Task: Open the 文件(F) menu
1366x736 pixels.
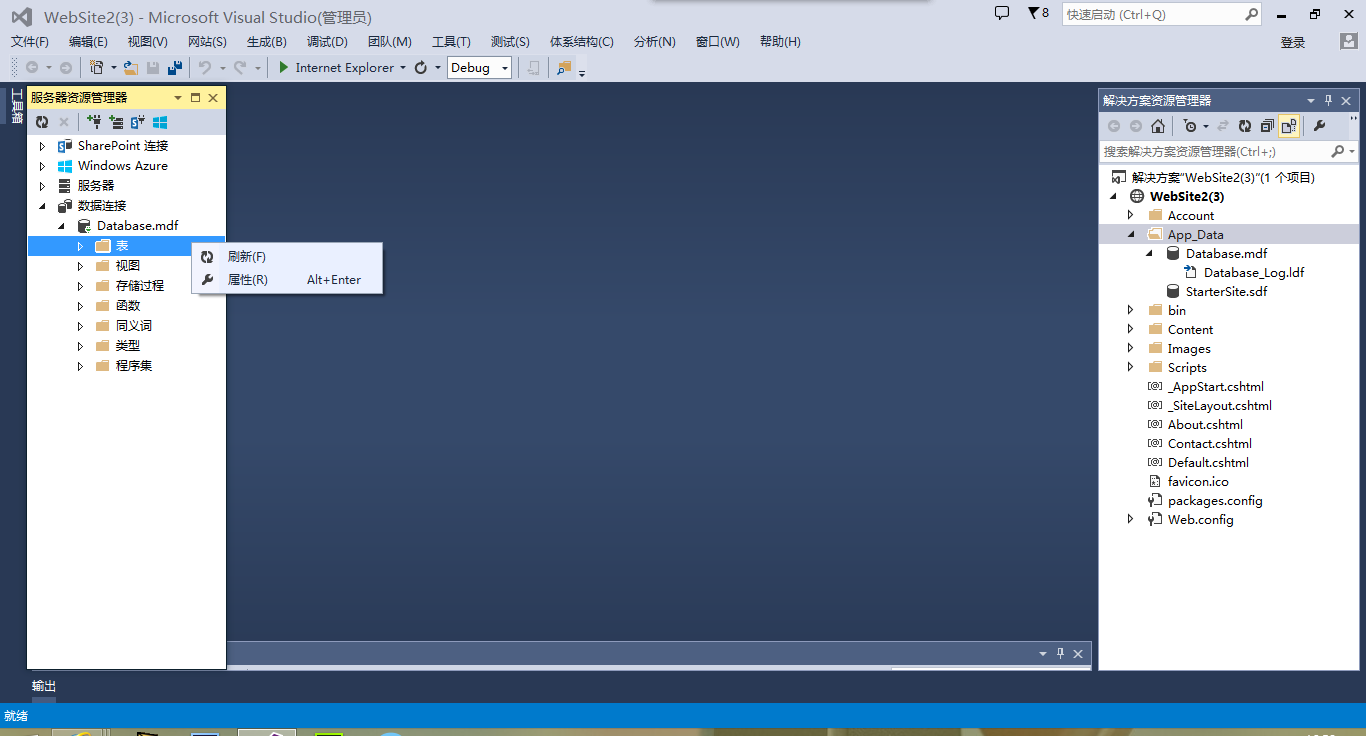Action: 30,42
